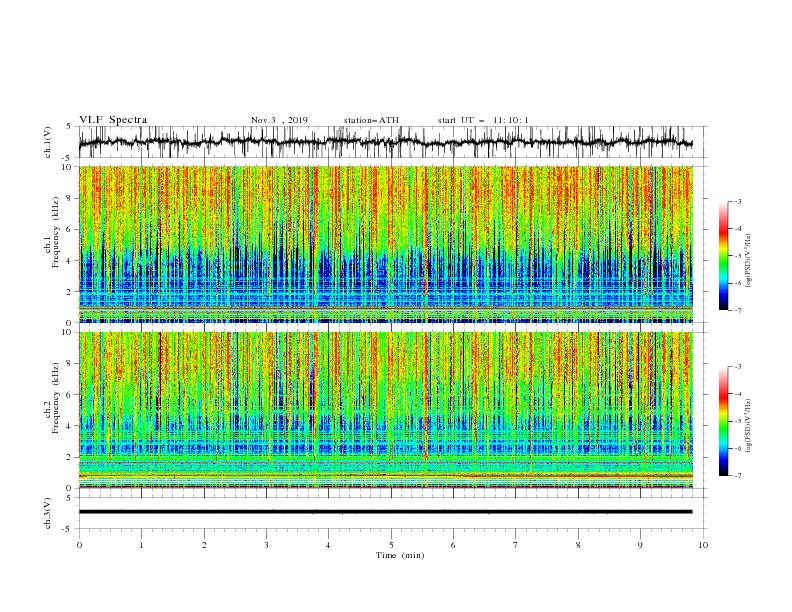Click the time axis tick label "3"

click(266, 545)
